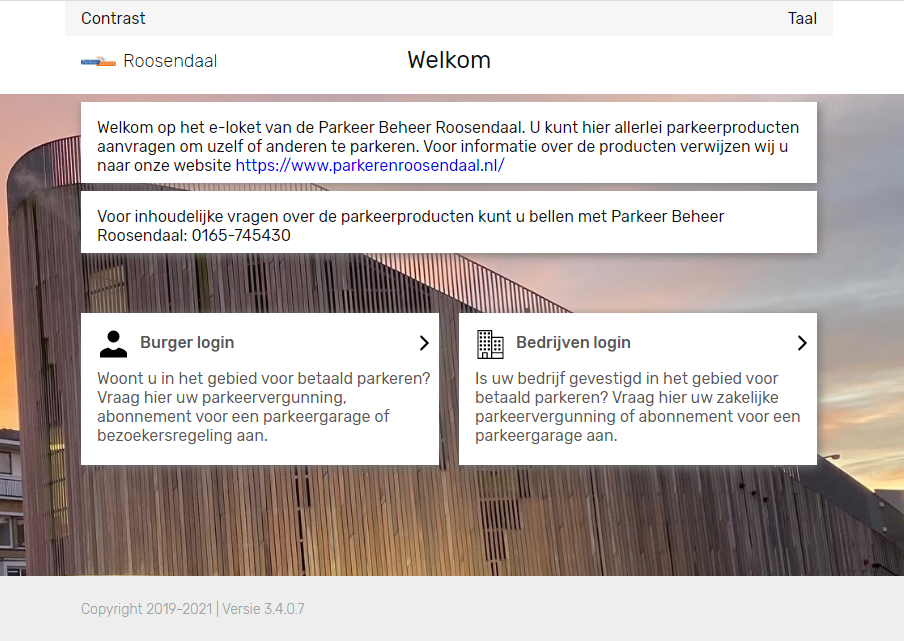Click the phone number 0165-745430
This screenshot has height=641, width=904.
click(x=241, y=235)
